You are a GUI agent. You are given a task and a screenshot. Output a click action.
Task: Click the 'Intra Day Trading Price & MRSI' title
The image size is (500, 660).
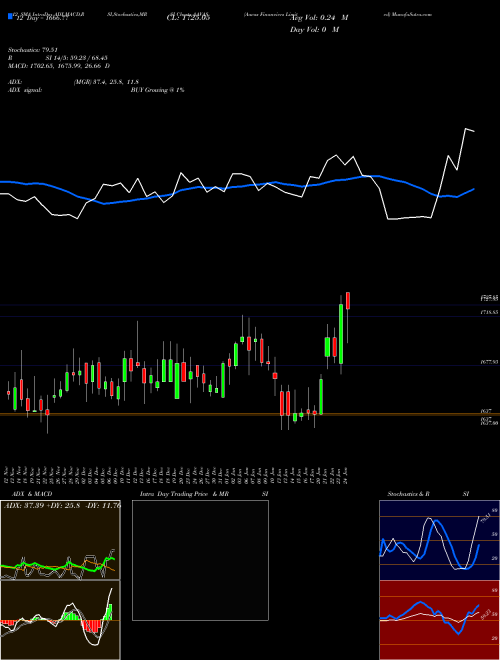[x=204, y=494]
